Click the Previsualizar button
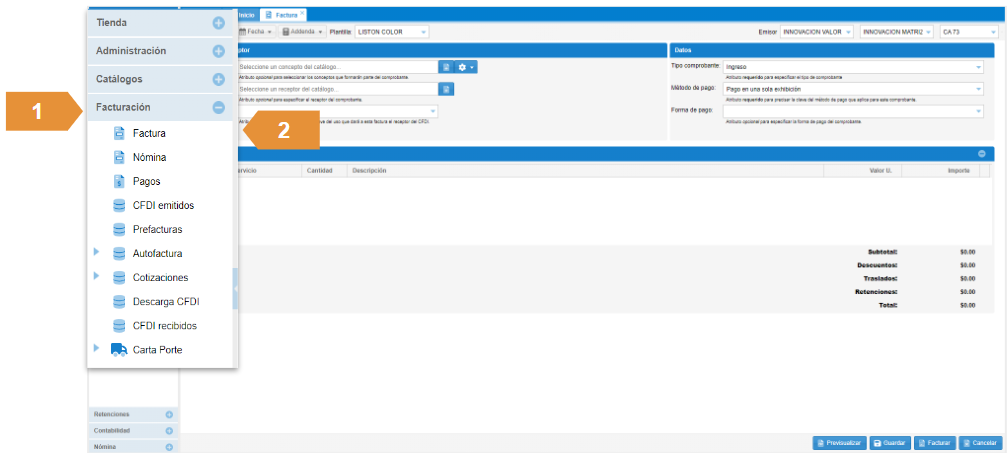Viewport: 1008px width, 453px height. click(x=838, y=442)
